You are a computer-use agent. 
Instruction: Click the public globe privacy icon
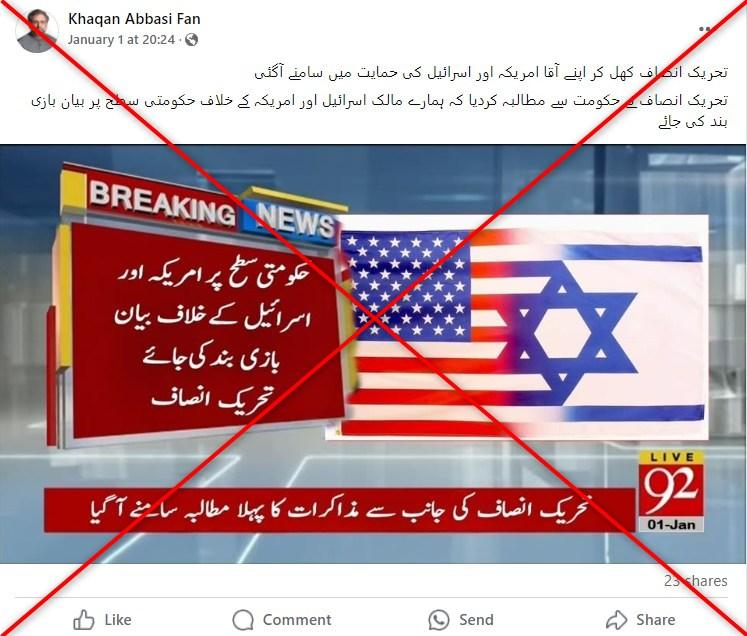click(x=192, y=40)
